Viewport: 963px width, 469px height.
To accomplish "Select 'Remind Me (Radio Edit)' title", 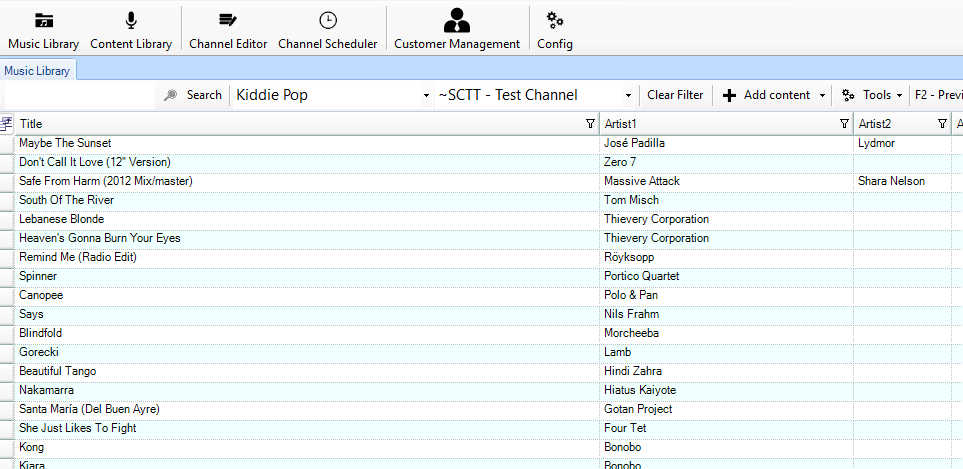I will point(78,257).
